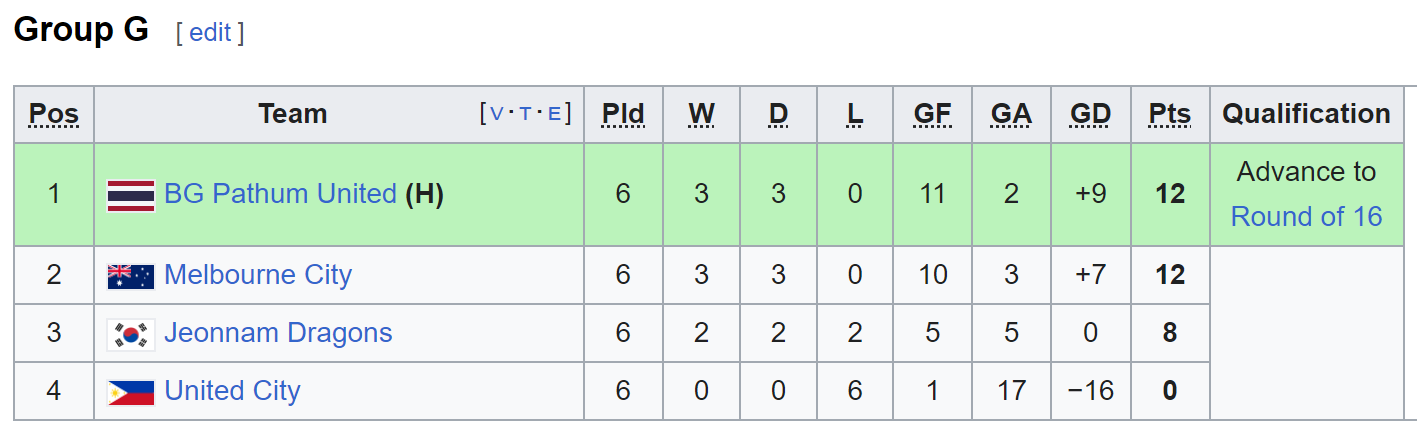Click the Pld column header abbreviation
1417x440 pixels.
pos(623,114)
